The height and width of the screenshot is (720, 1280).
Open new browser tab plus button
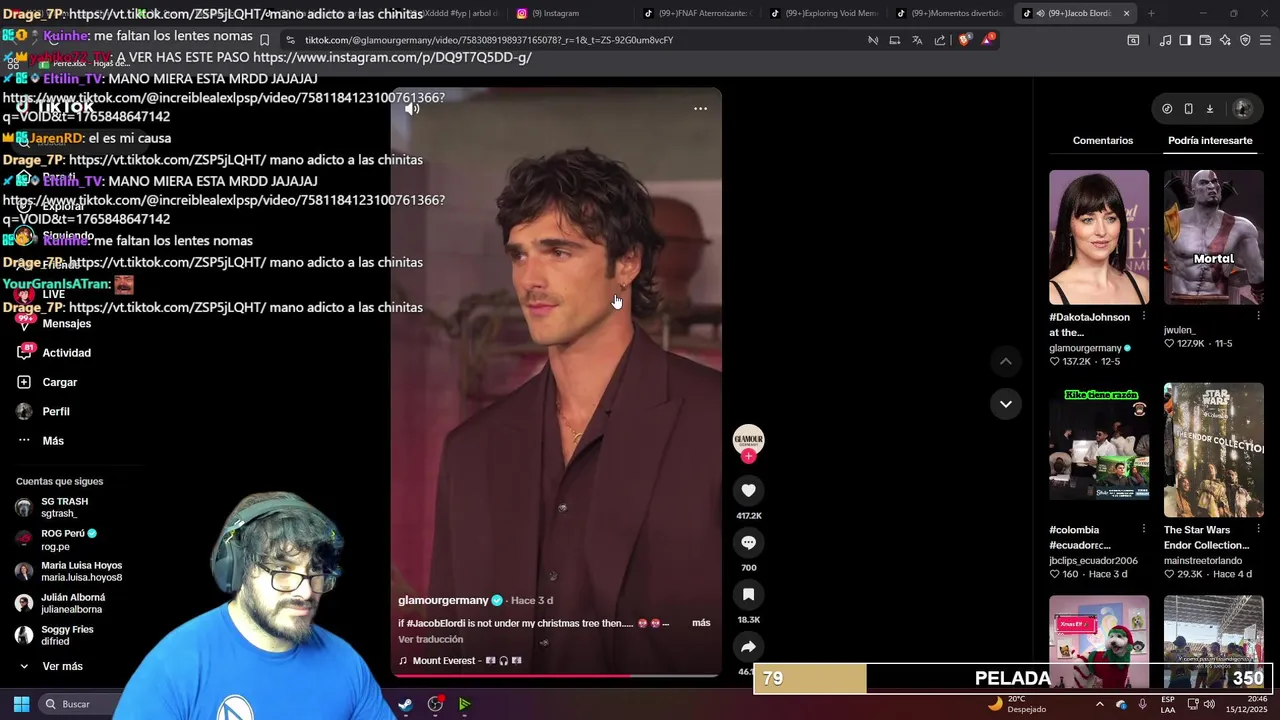pos(1151,13)
